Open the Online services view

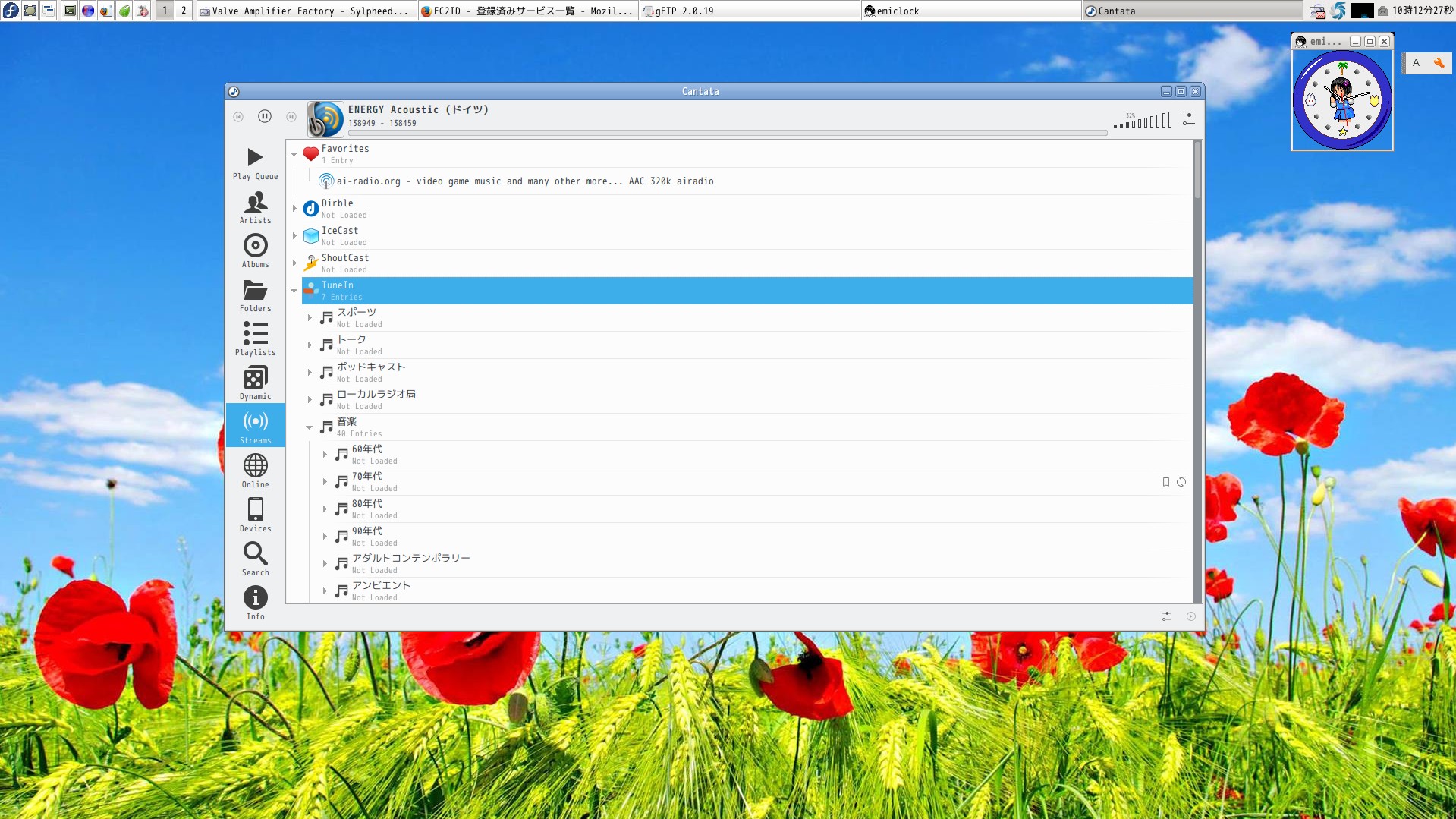[x=255, y=471]
